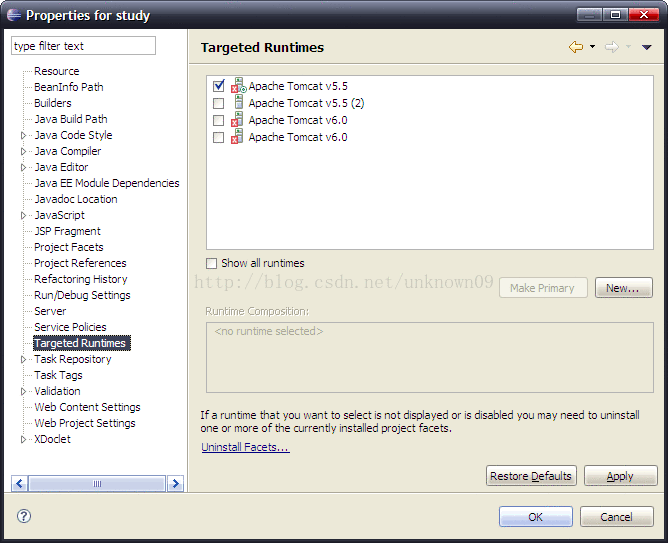668x543 pixels.
Task: Expand the Java Editor node
Action: tap(23, 167)
